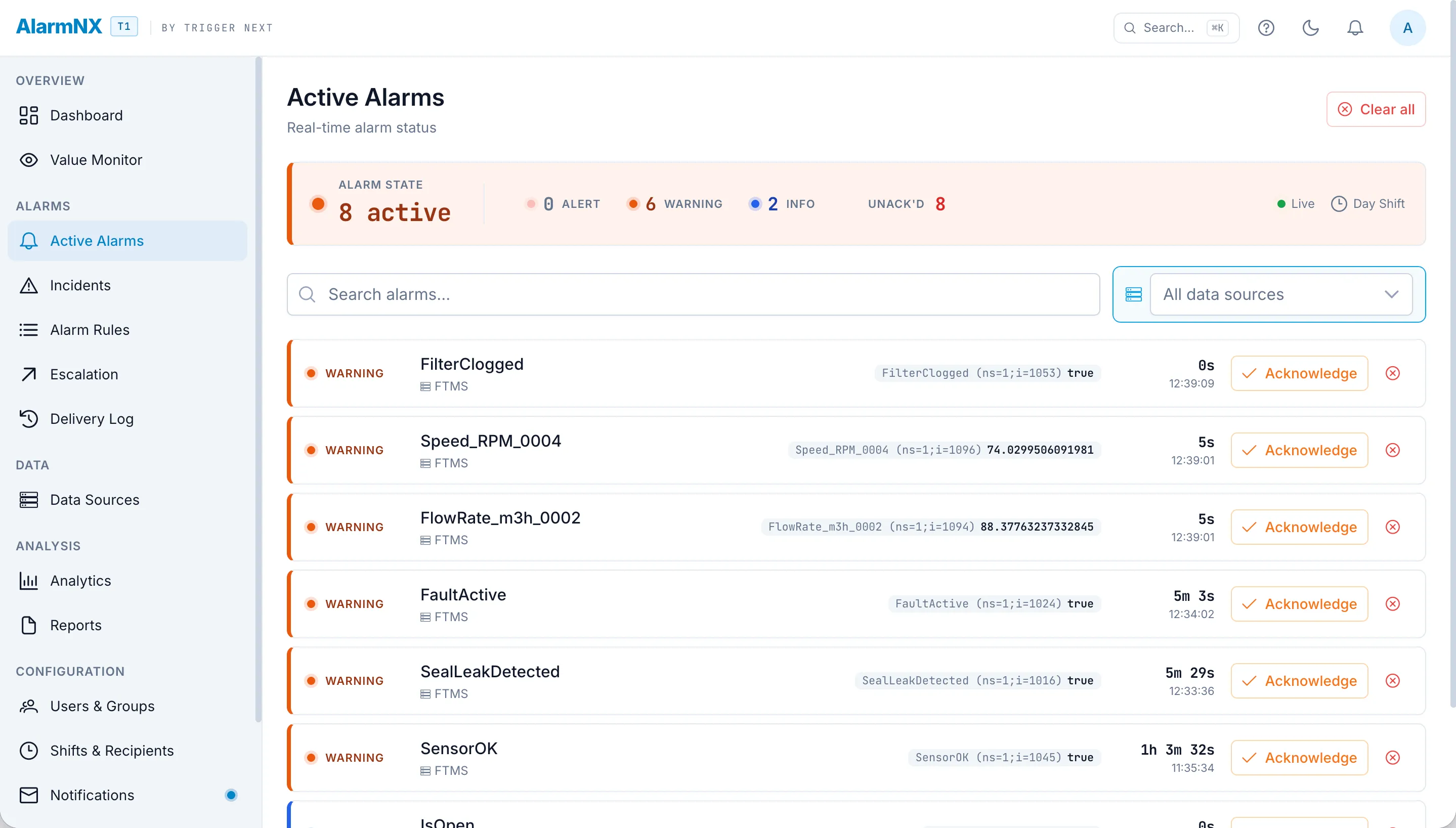Open user avatar A menu
This screenshot has height=828, width=1456.
tap(1407, 28)
